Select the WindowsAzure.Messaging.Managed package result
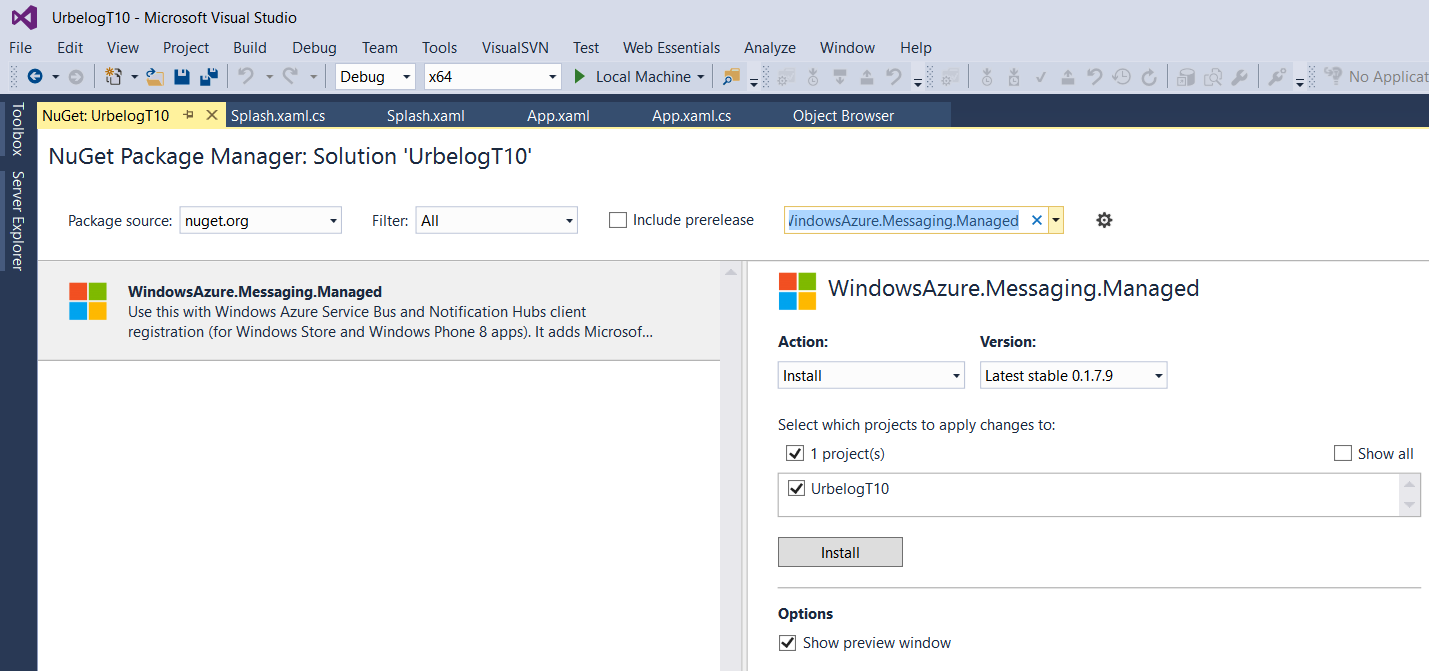The height and width of the screenshot is (671, 1429). [x=378, y=311]
